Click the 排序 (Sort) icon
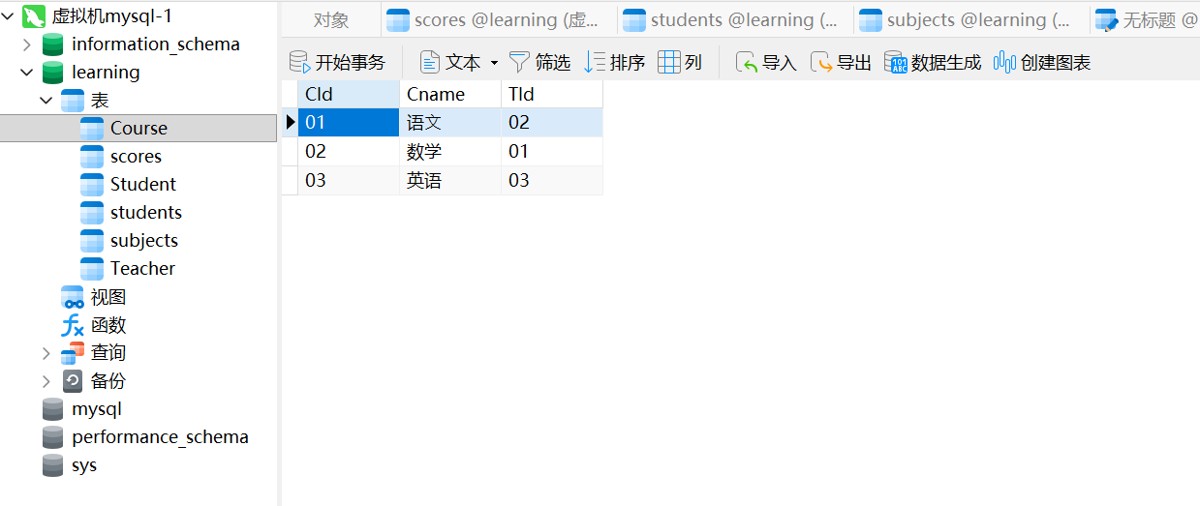1200x506 pixels. coord(595,62)
